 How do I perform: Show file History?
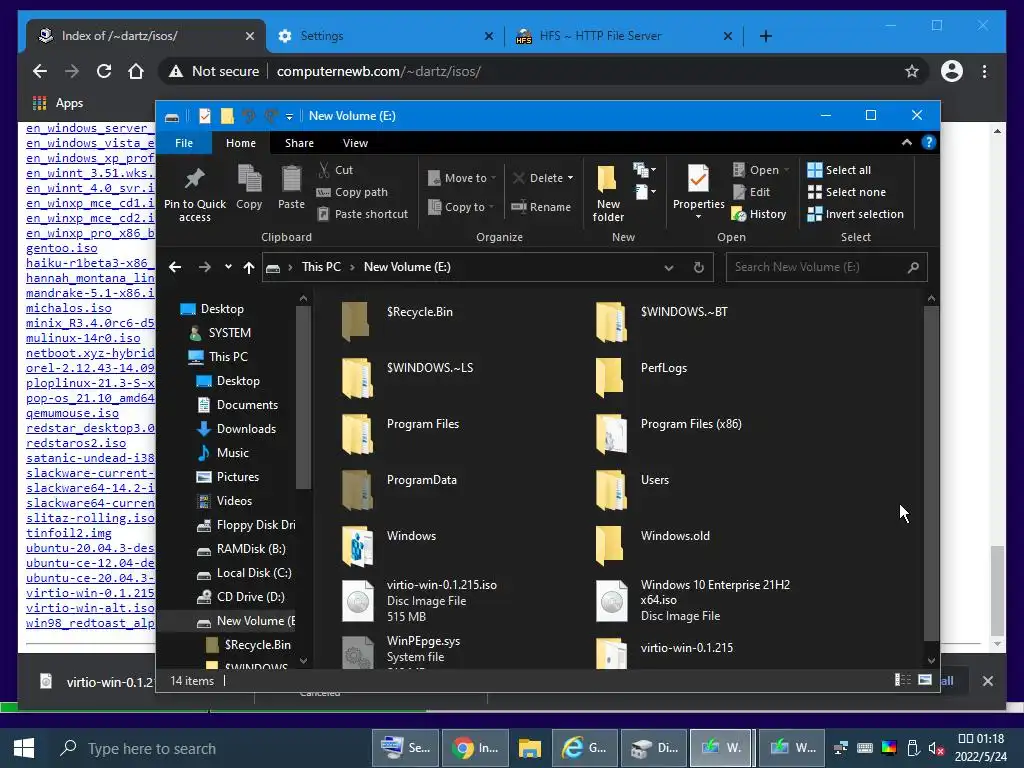click(760, 214)
